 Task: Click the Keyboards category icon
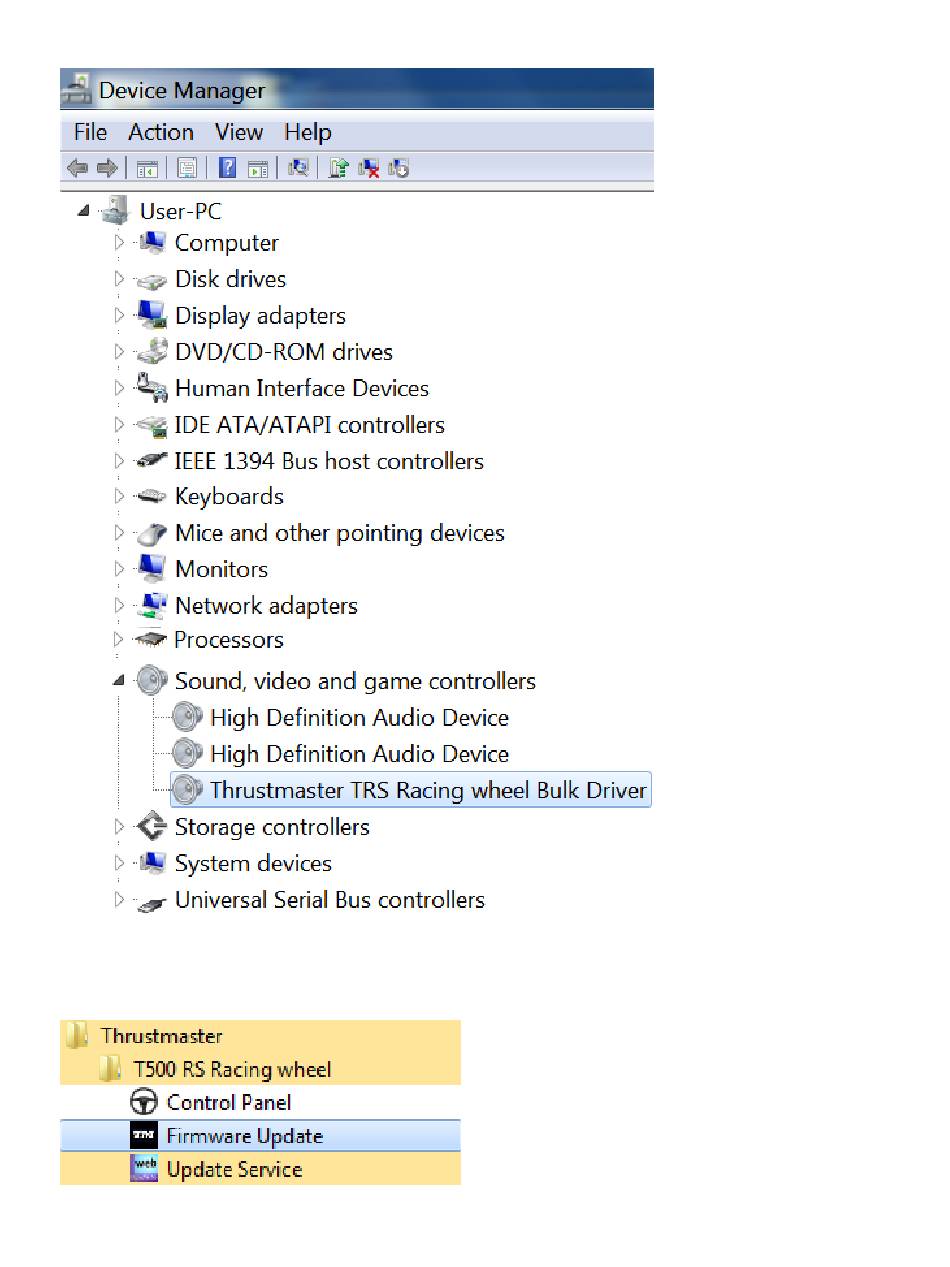(152, 497)
